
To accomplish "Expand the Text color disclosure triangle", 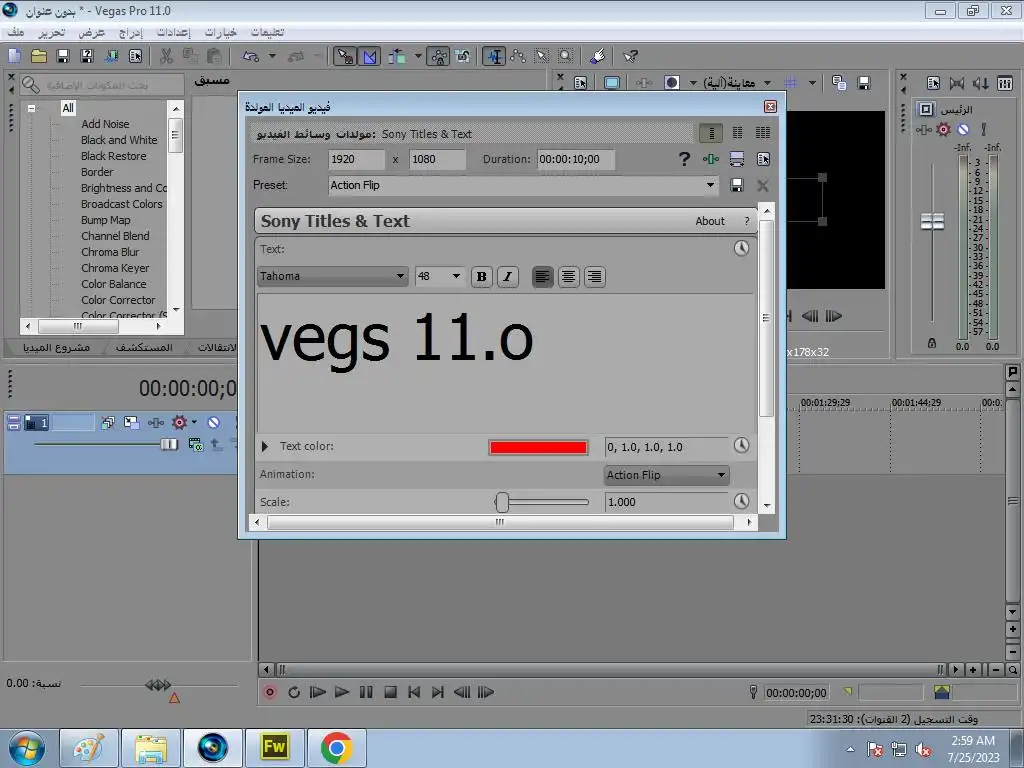I will tap(264, 447).
